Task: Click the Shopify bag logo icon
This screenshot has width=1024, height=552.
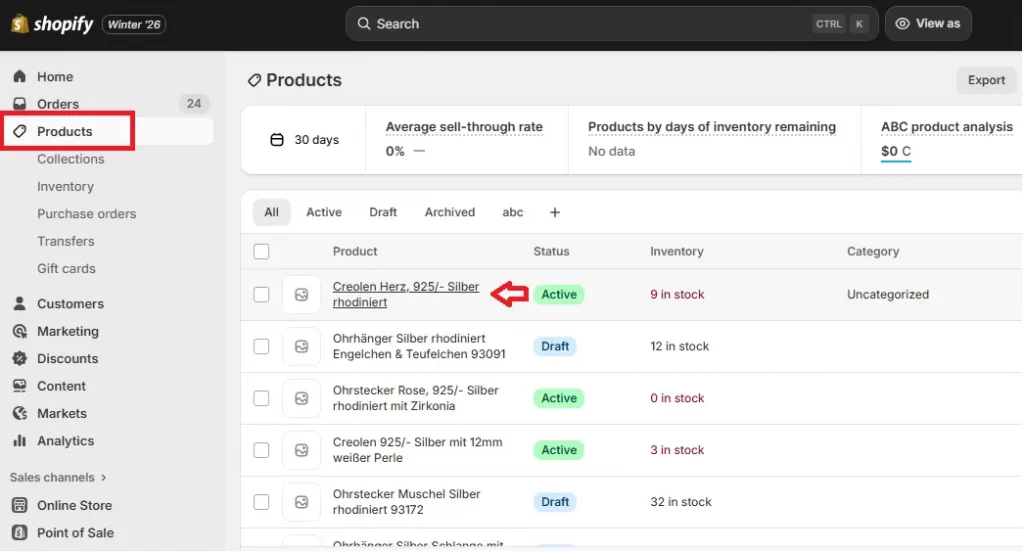Action: [19, 24]
